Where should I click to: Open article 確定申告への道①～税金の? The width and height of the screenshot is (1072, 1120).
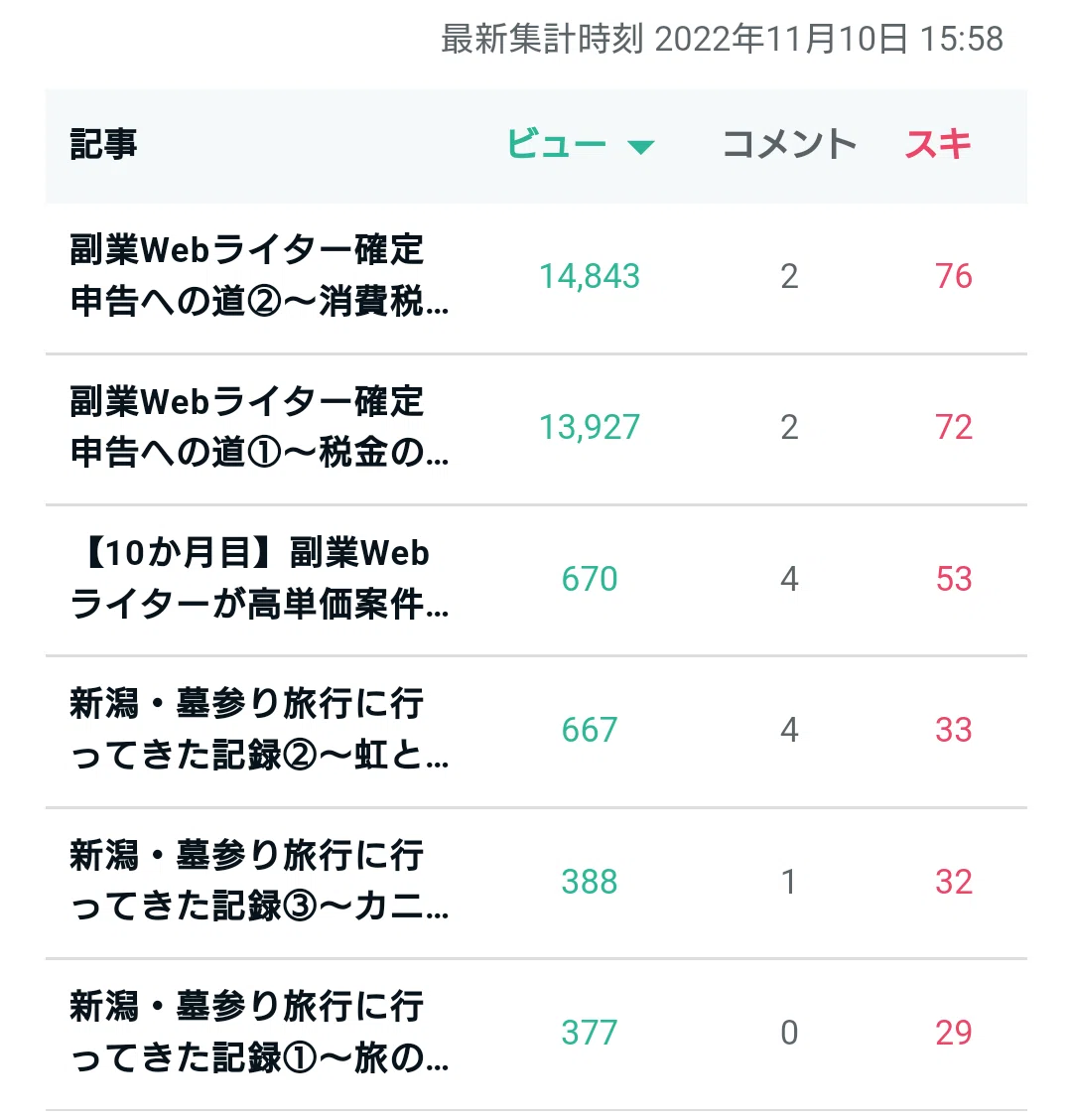pyautogui.click(x=259, y=427)
